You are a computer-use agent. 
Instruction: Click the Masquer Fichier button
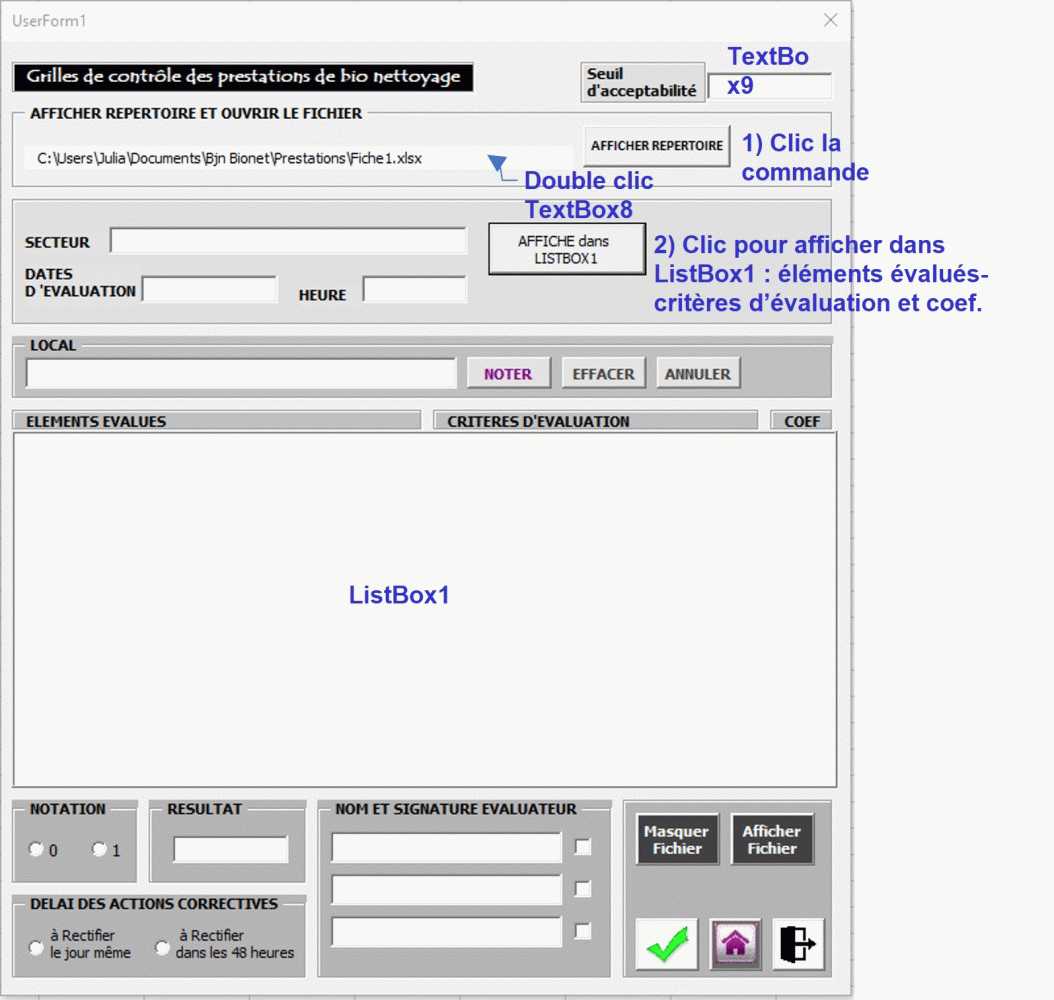pos(677,839)
